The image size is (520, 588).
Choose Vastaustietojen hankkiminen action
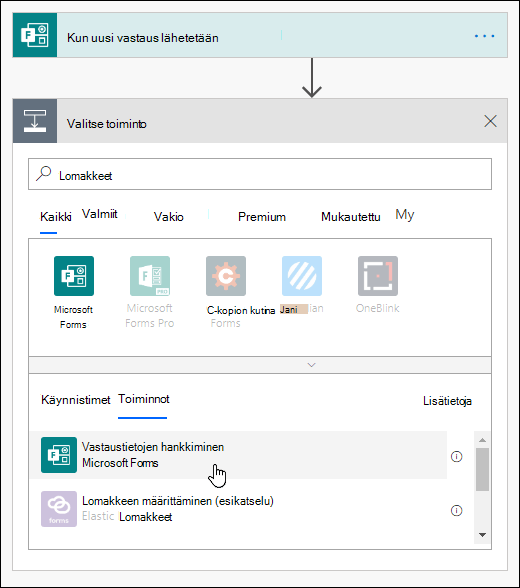[x=238, y=455]
